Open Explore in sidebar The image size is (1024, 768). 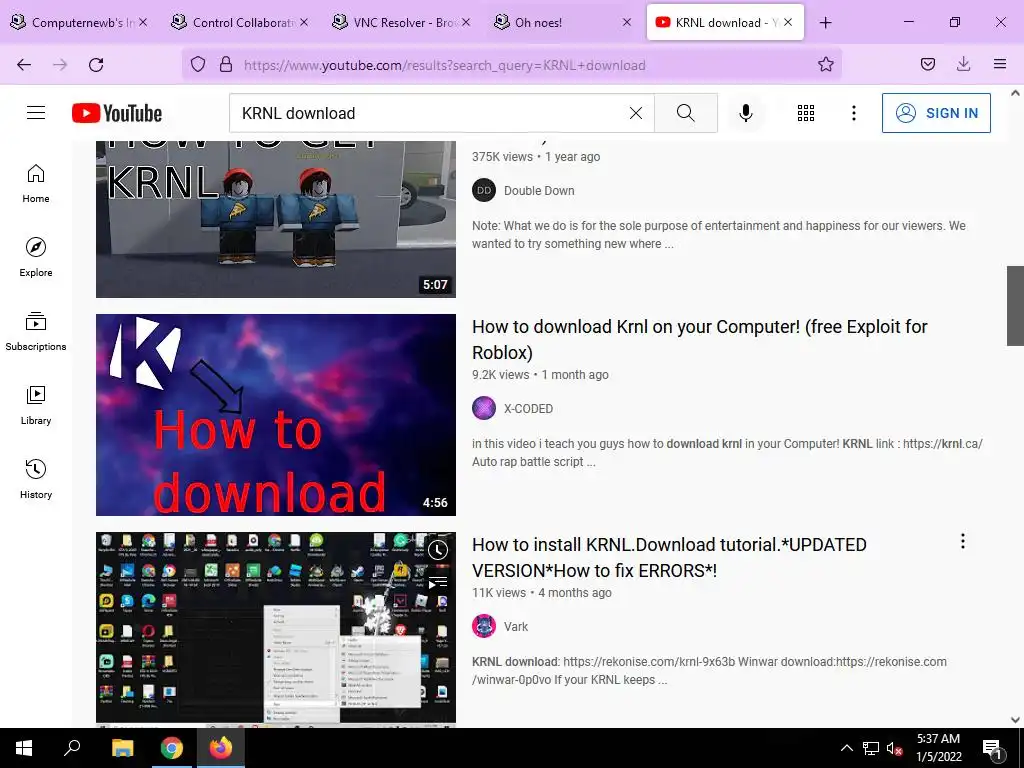36,257
